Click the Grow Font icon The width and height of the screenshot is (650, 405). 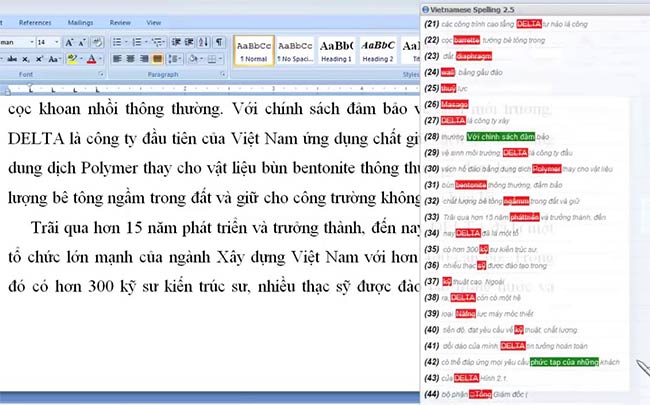[x=69, y=42]
